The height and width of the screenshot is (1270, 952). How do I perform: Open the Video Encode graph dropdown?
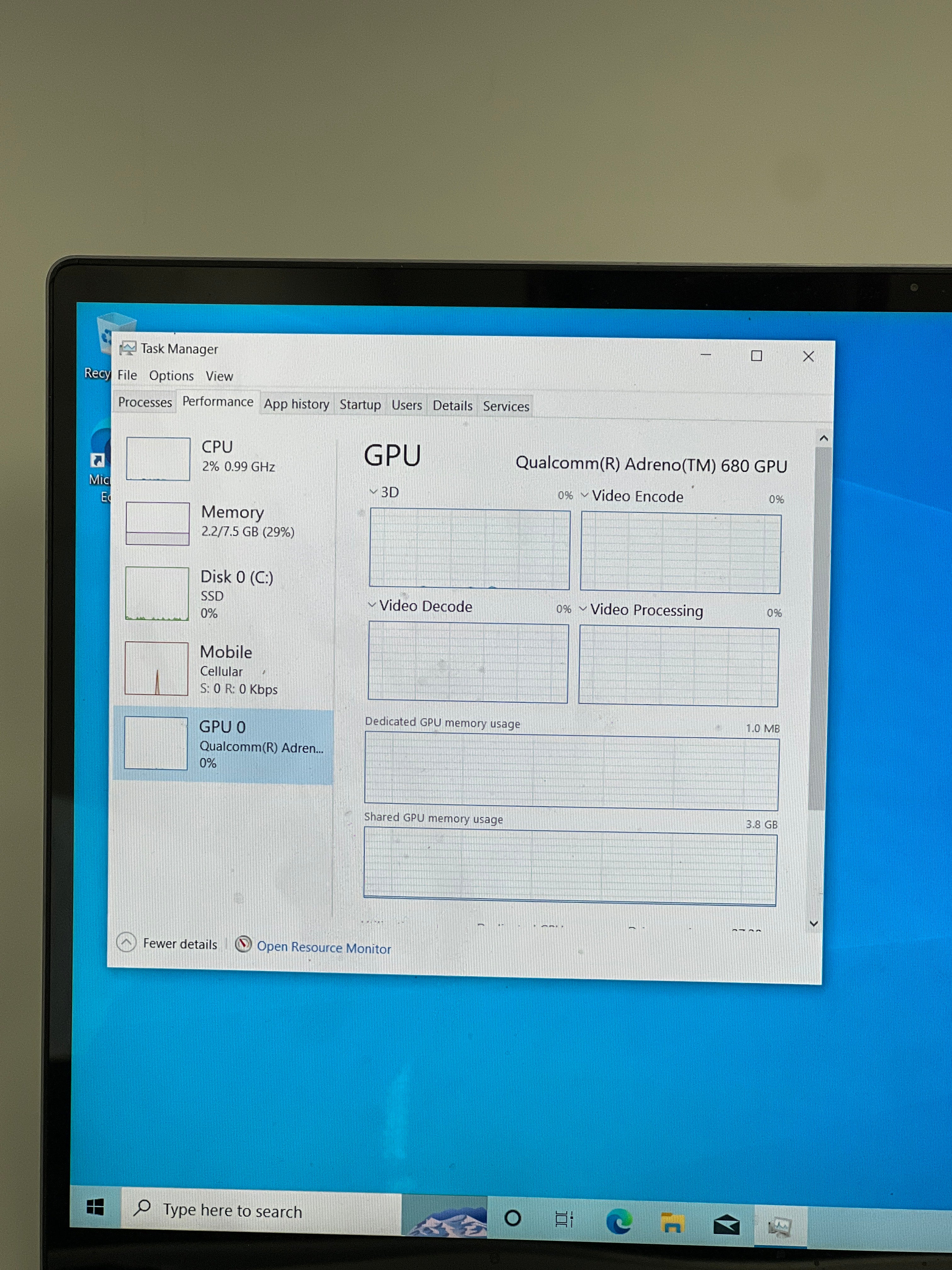click(x=585, y=495)
